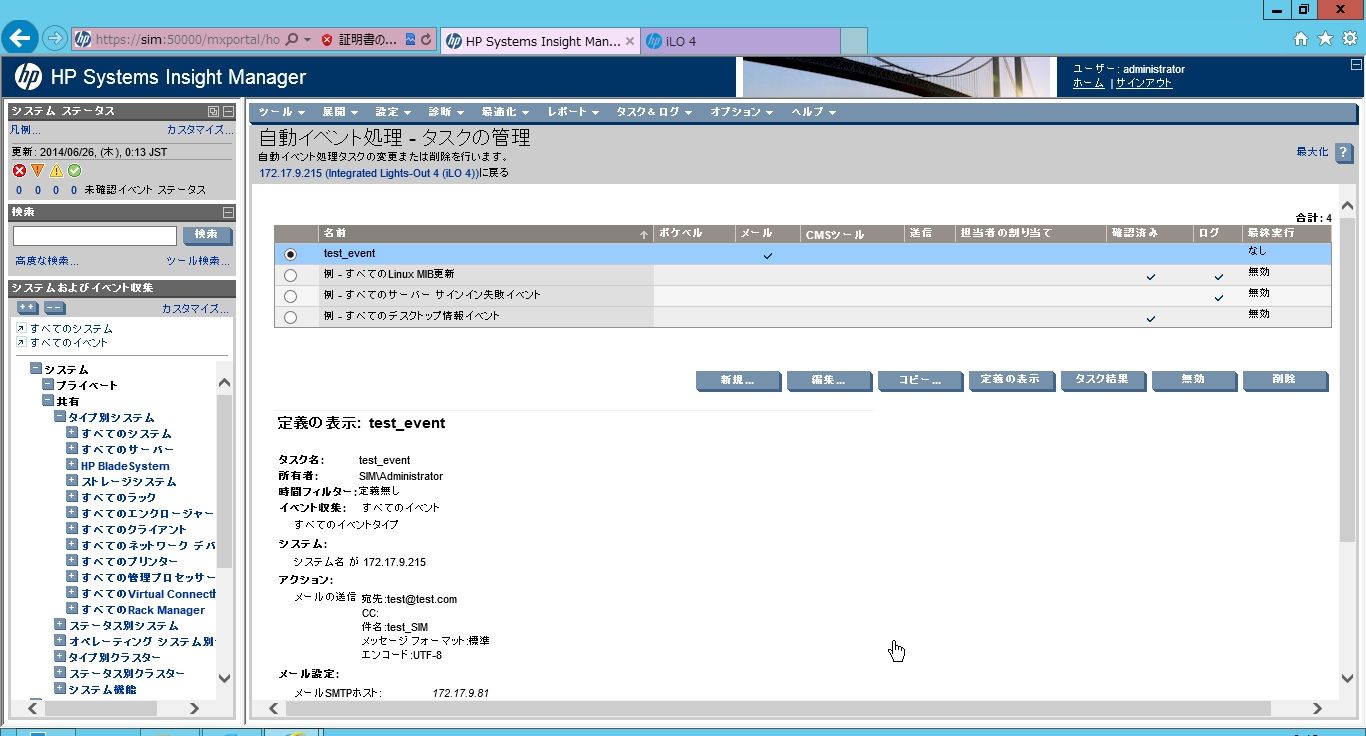Sort the task table by 名前 column header
This screenshot has width=1366, height=736.
coord(485,233)
